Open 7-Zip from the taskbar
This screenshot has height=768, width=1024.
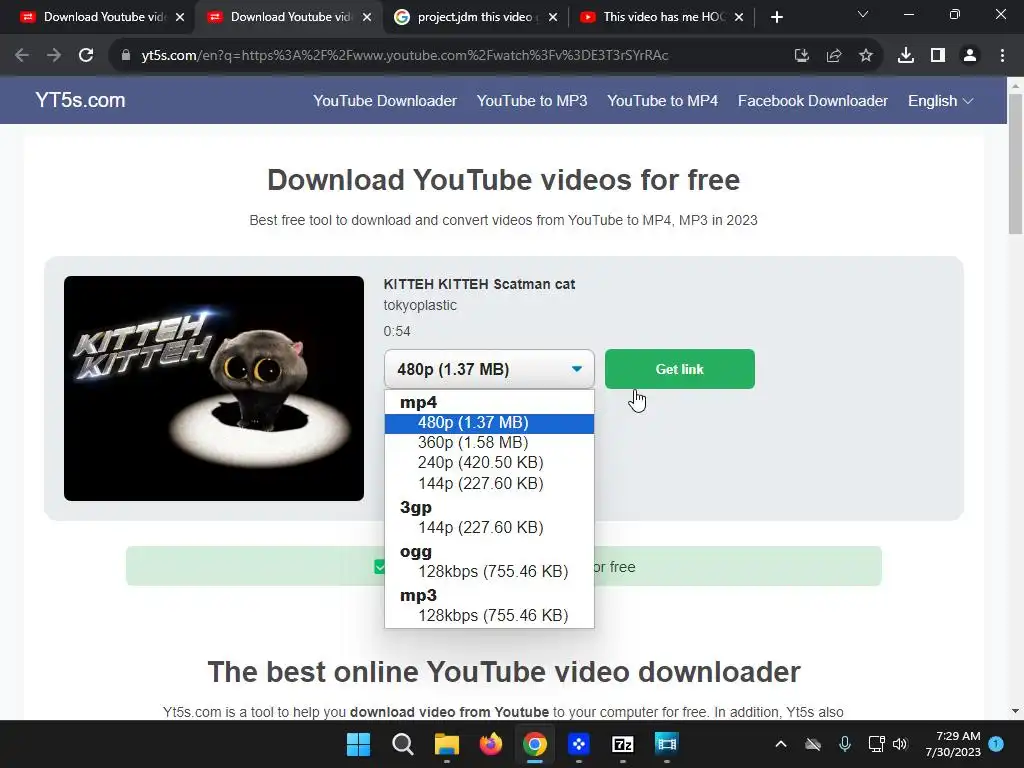tap(622, 744)
